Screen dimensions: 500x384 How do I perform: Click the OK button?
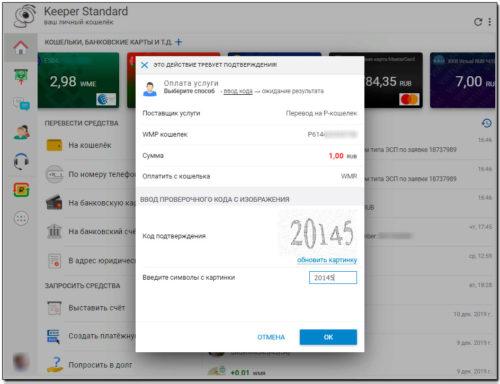pyautogui.click(x=328, y=337)
